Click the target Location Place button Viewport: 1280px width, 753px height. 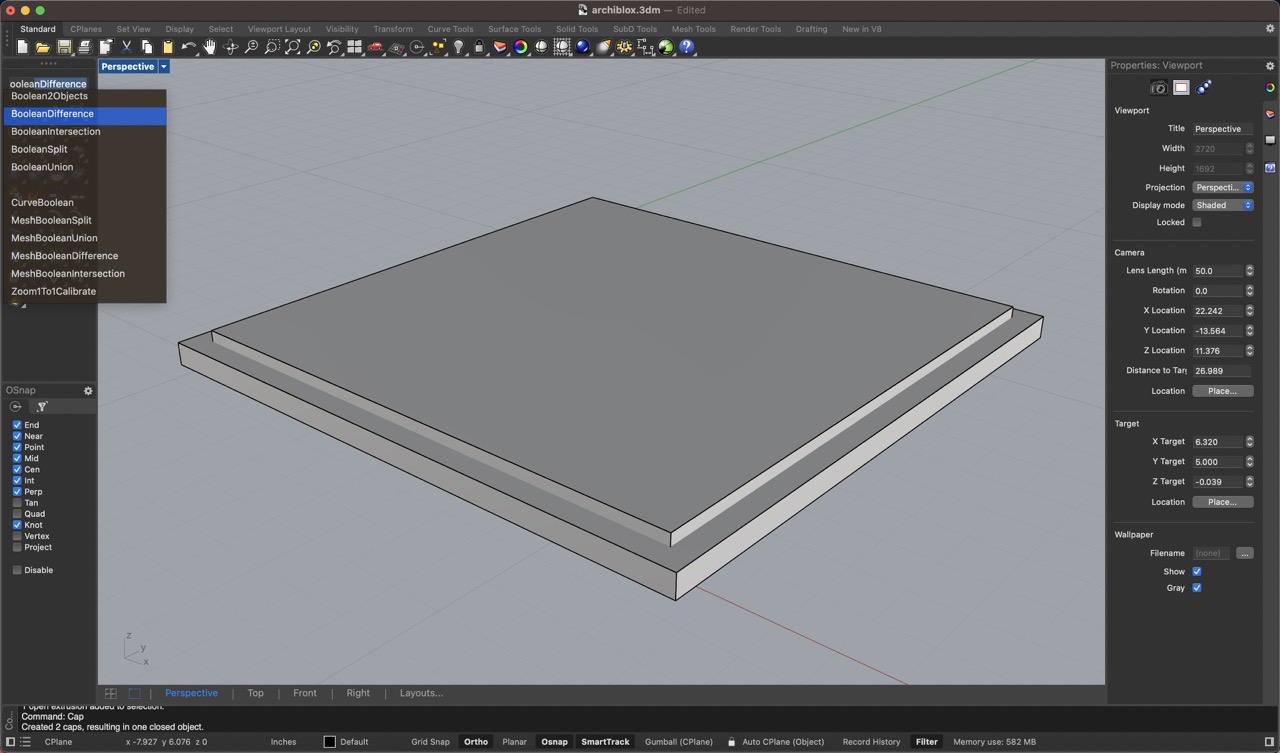tap(1222, 502)
